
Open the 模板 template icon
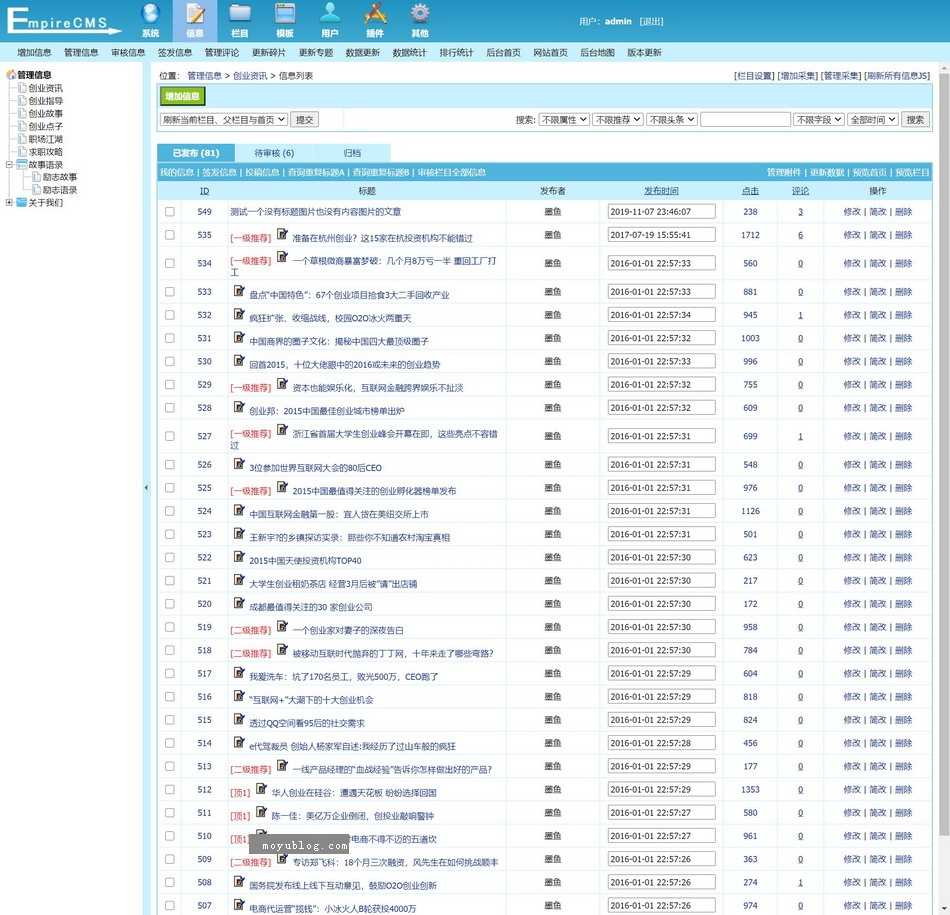click(x=285, y=13)
